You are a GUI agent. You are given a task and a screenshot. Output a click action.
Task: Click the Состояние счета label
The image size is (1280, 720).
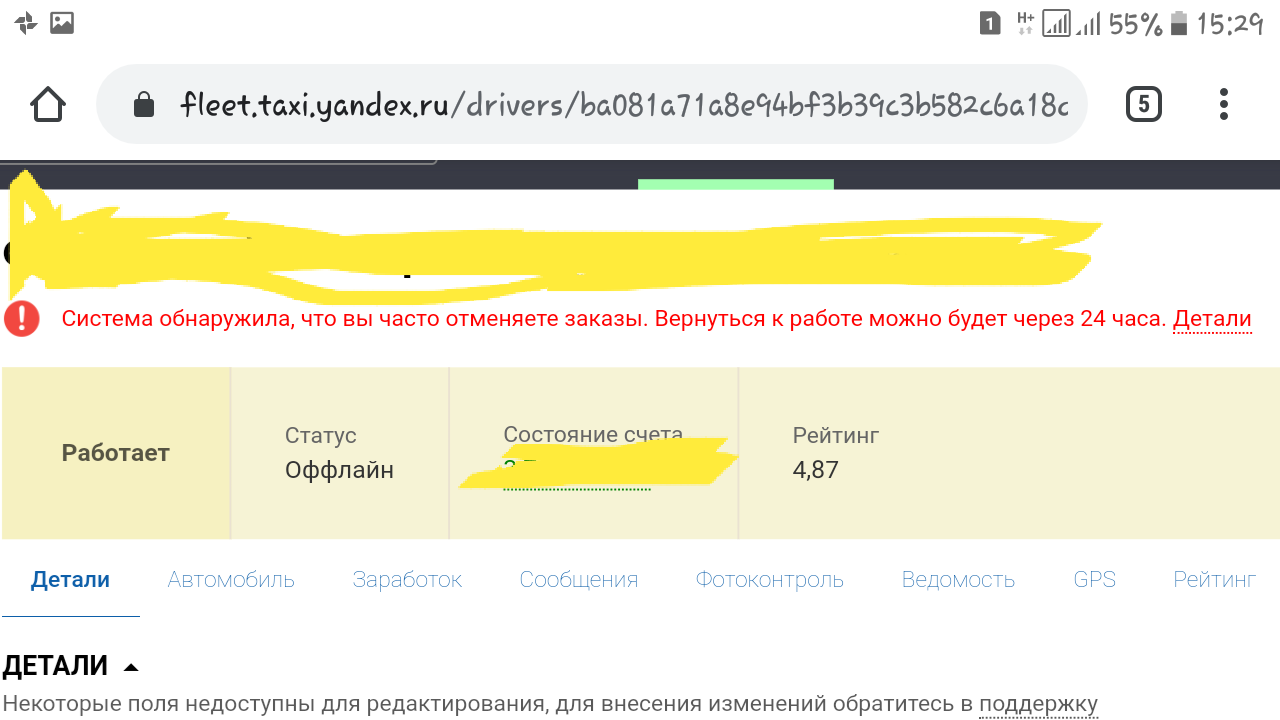click(x=593, y=435)
